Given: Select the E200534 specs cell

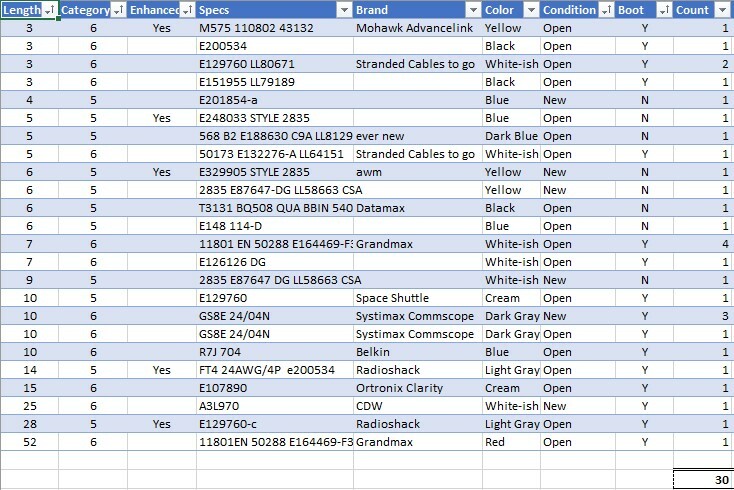Looking at the screenshot, I should [275, 46].
